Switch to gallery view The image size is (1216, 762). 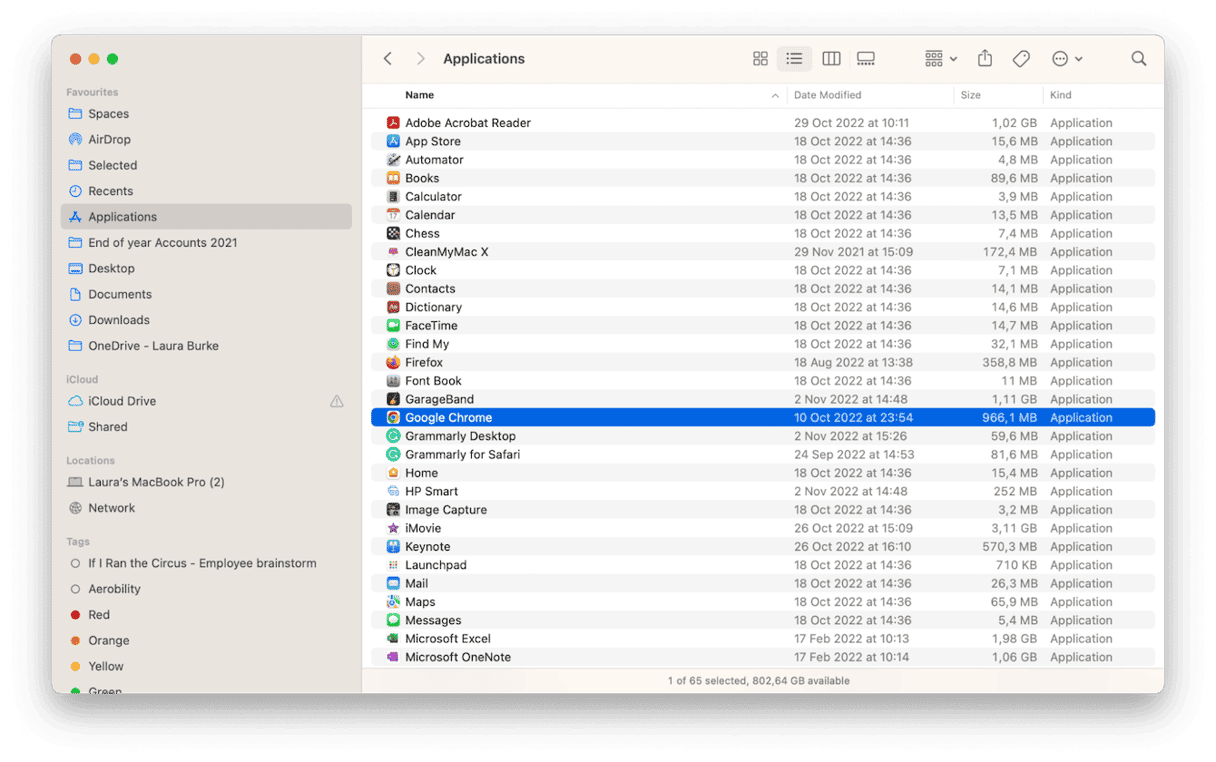pyautogui.click(x=865, y=58)
